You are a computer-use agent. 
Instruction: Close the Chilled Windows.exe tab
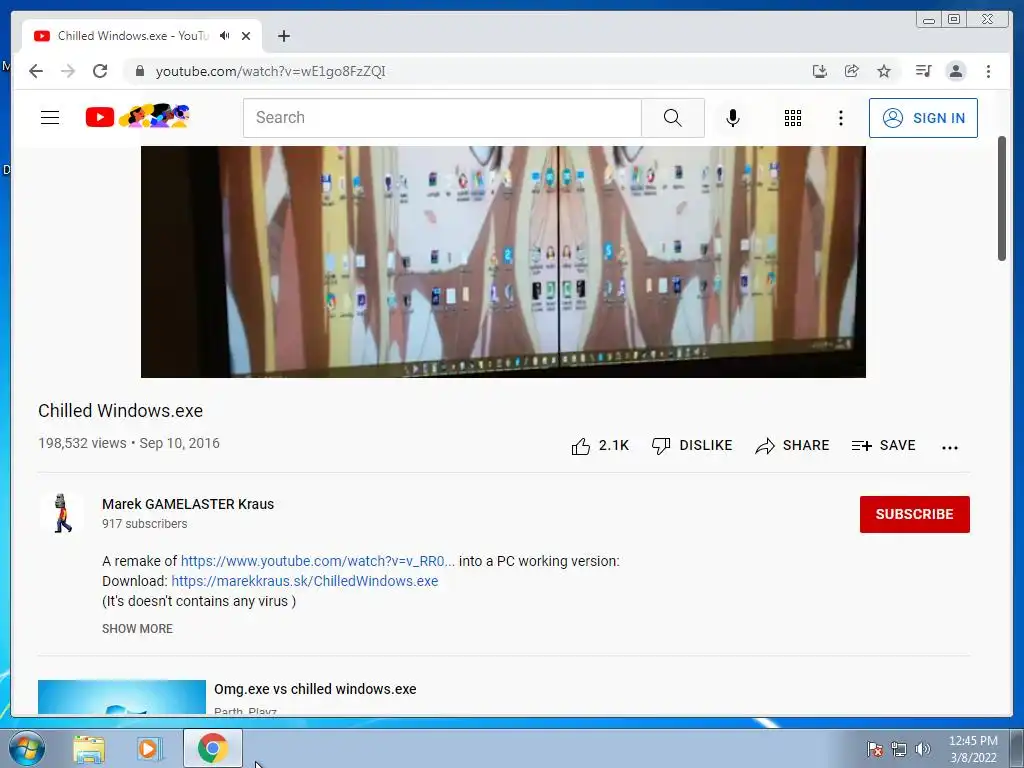[x=246, y=36]
